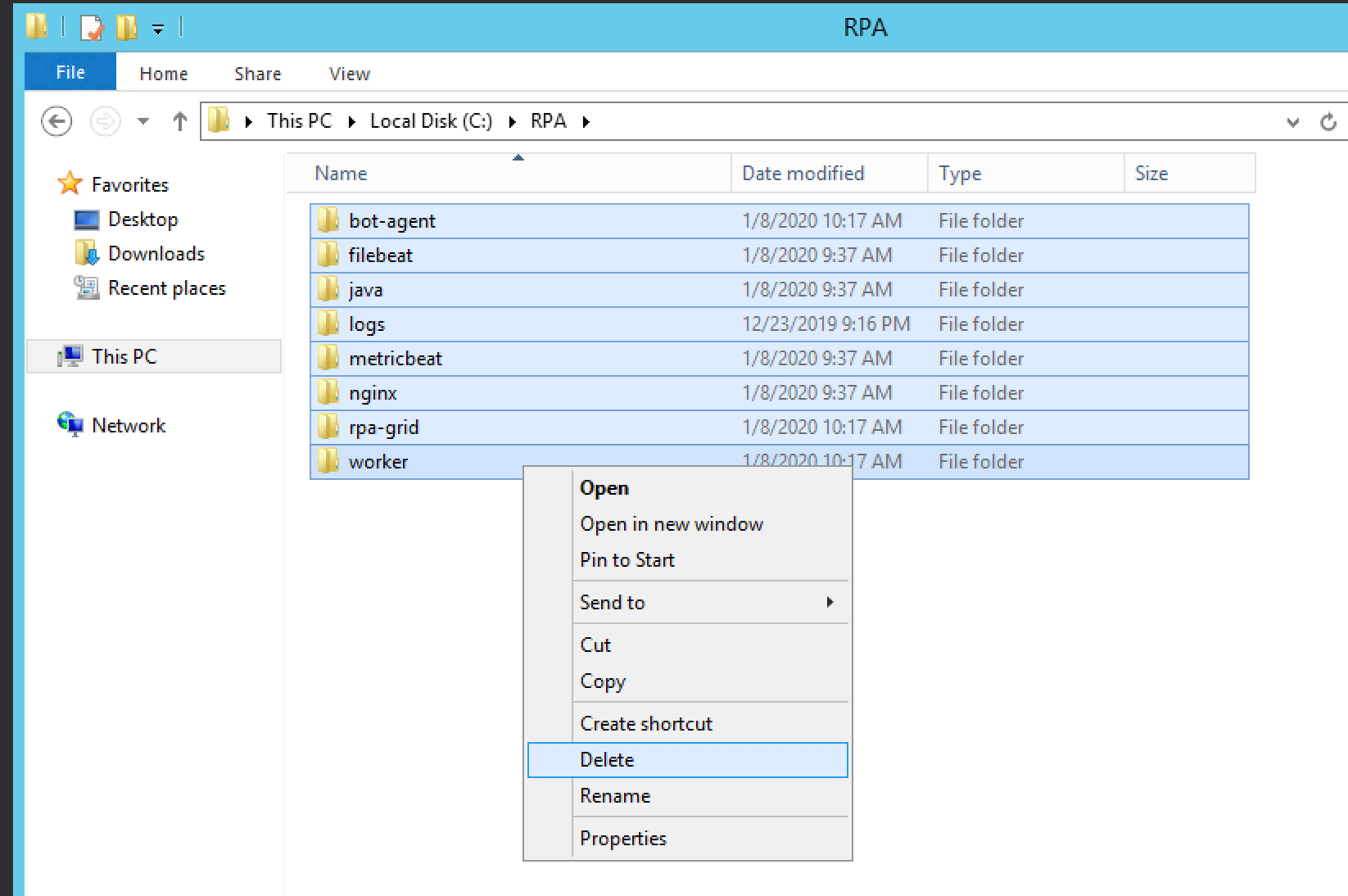Expand the Send to submenu

pos(688,603)
